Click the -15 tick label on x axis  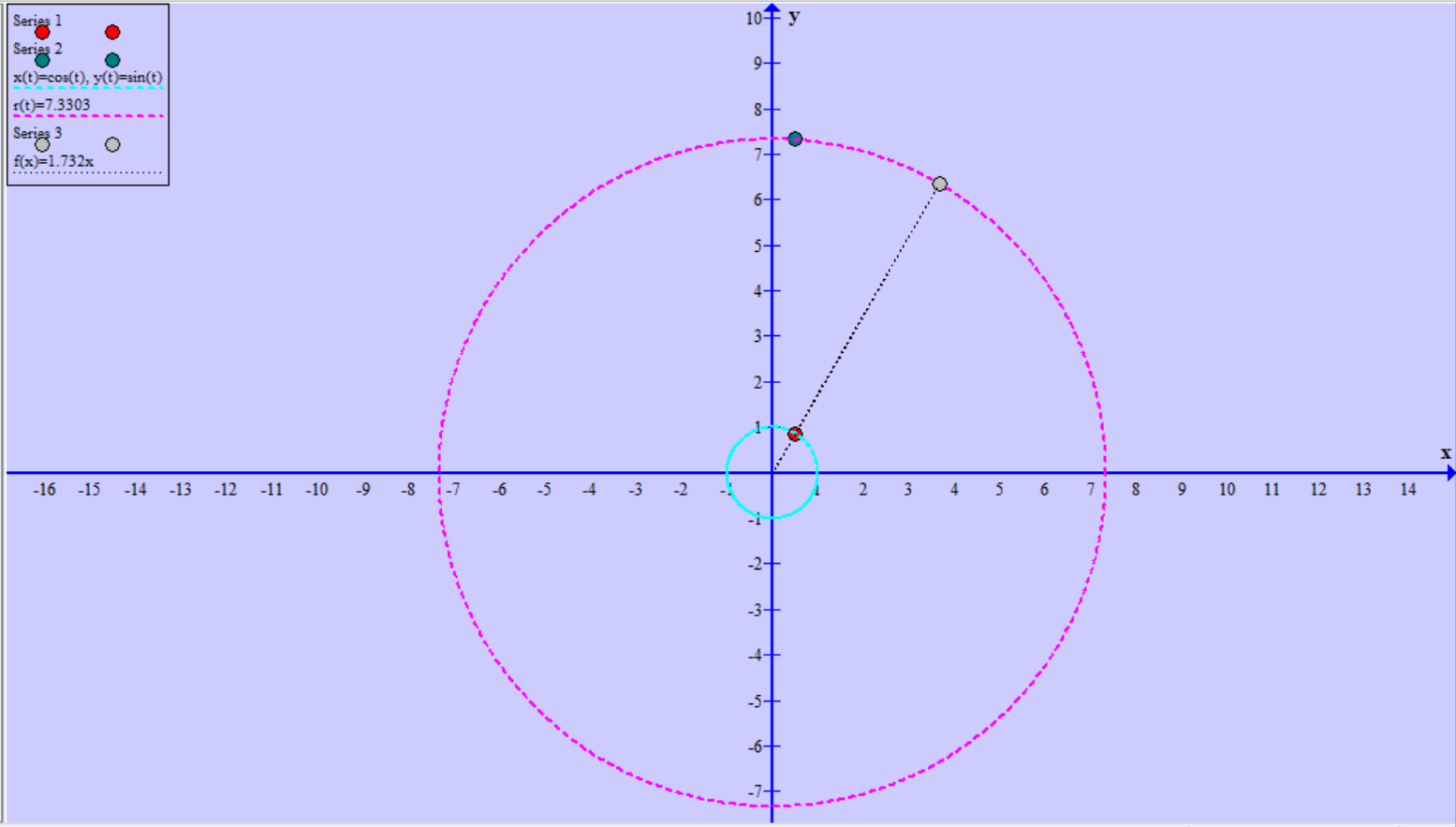click(x=89, y=490)
